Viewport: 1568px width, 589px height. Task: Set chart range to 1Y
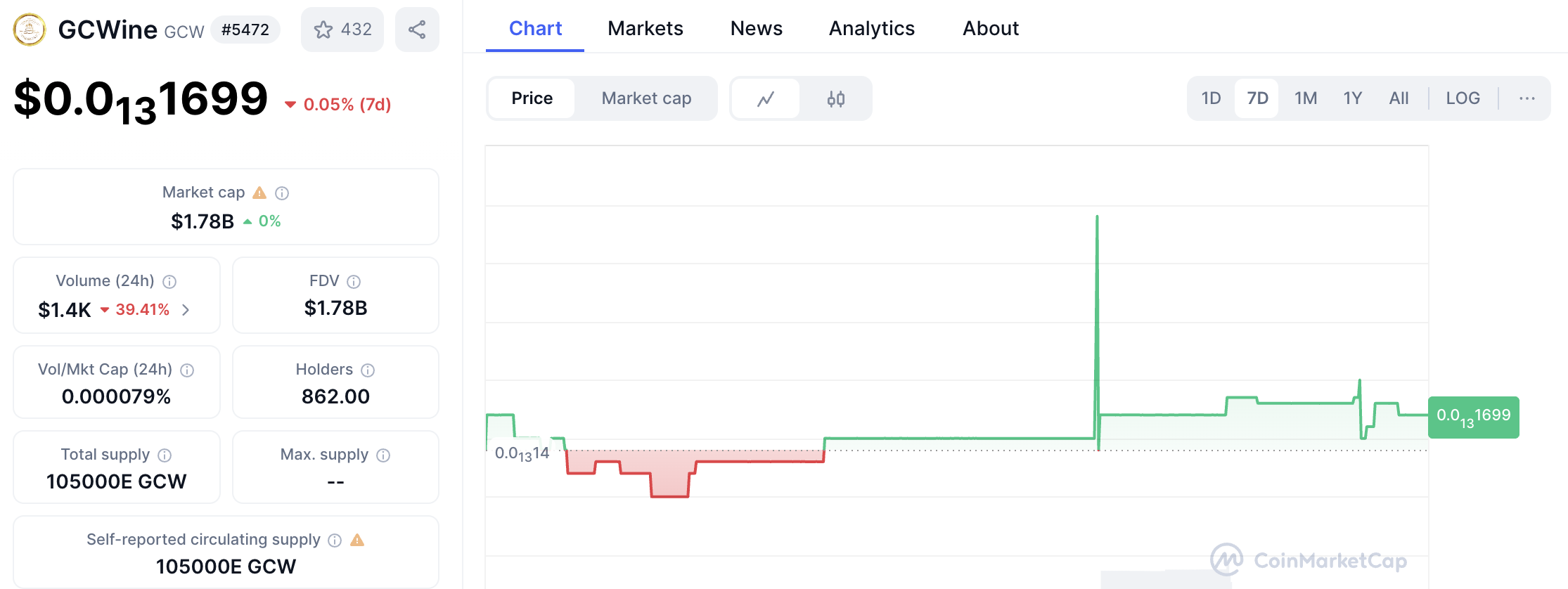[x=1353, y=98]
